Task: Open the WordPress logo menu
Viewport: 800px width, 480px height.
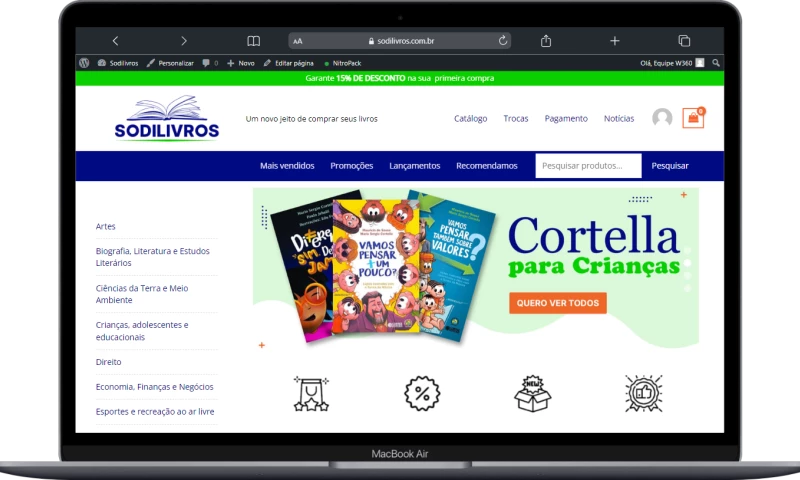Action: click(x=84, y=63)
